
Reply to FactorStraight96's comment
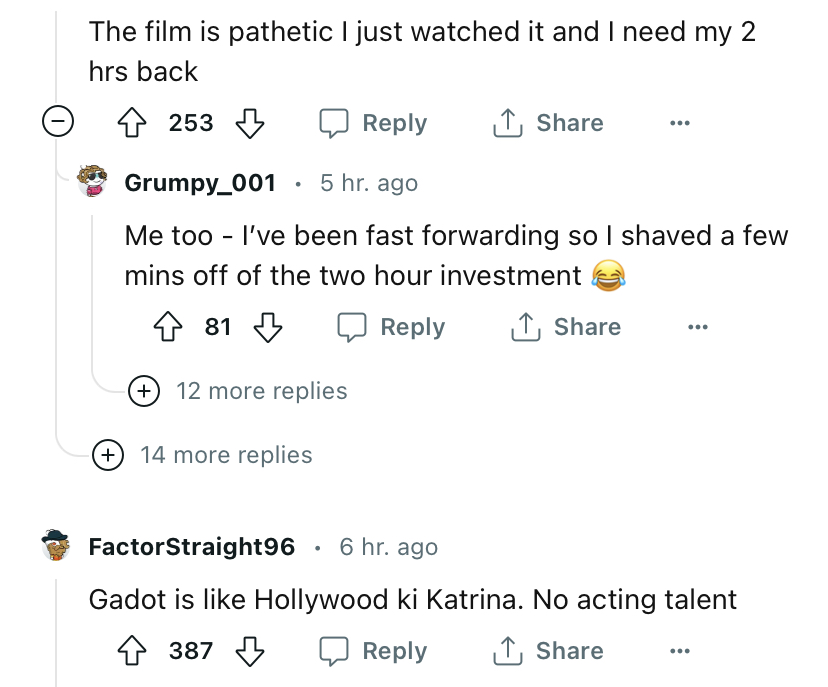(x=373, y=651)
